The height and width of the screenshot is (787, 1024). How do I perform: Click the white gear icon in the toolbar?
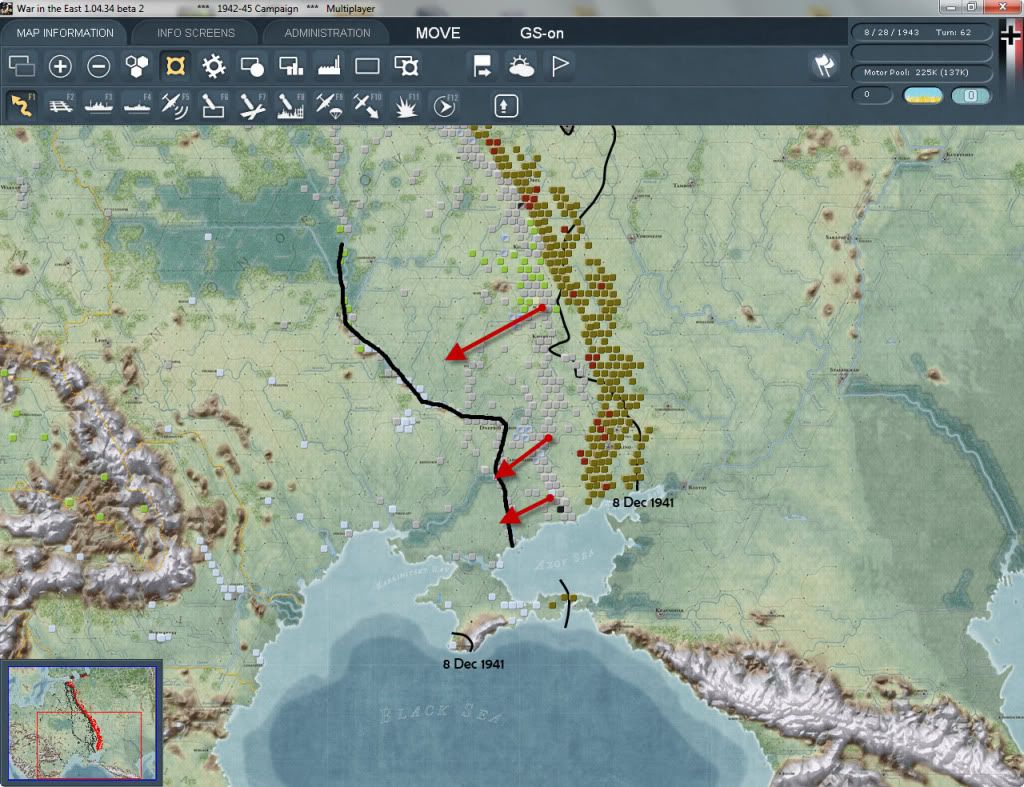(214, 66)
